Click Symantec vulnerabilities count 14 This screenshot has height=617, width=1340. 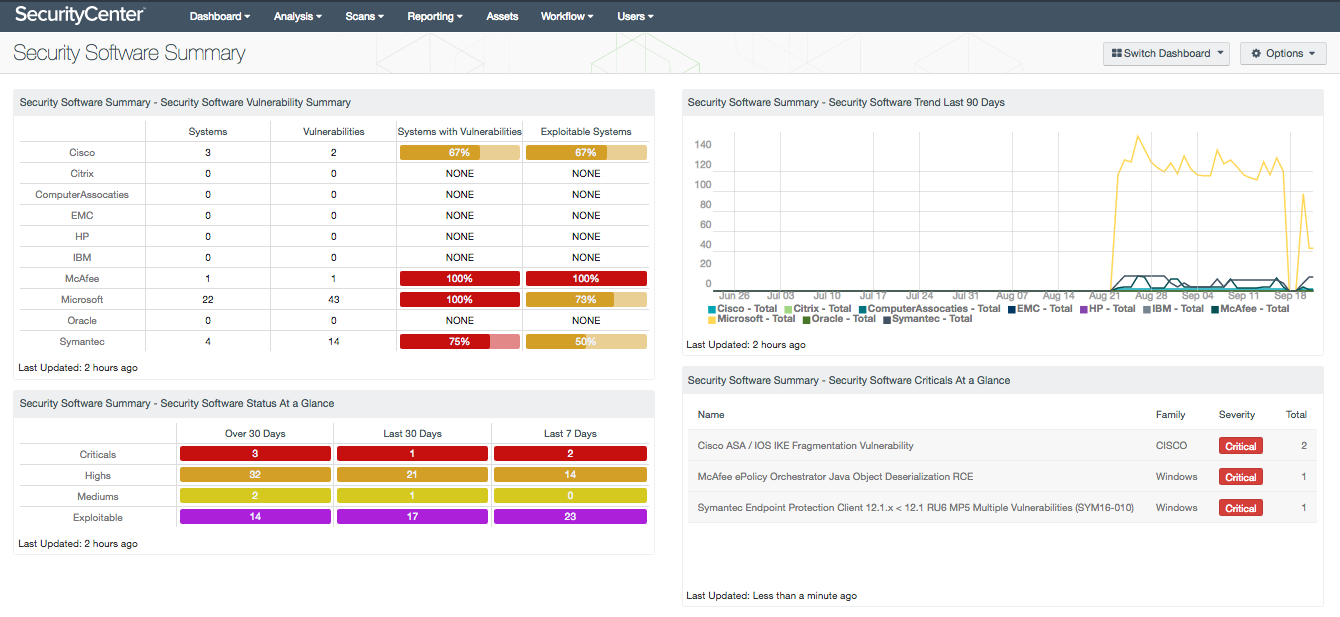334,341
